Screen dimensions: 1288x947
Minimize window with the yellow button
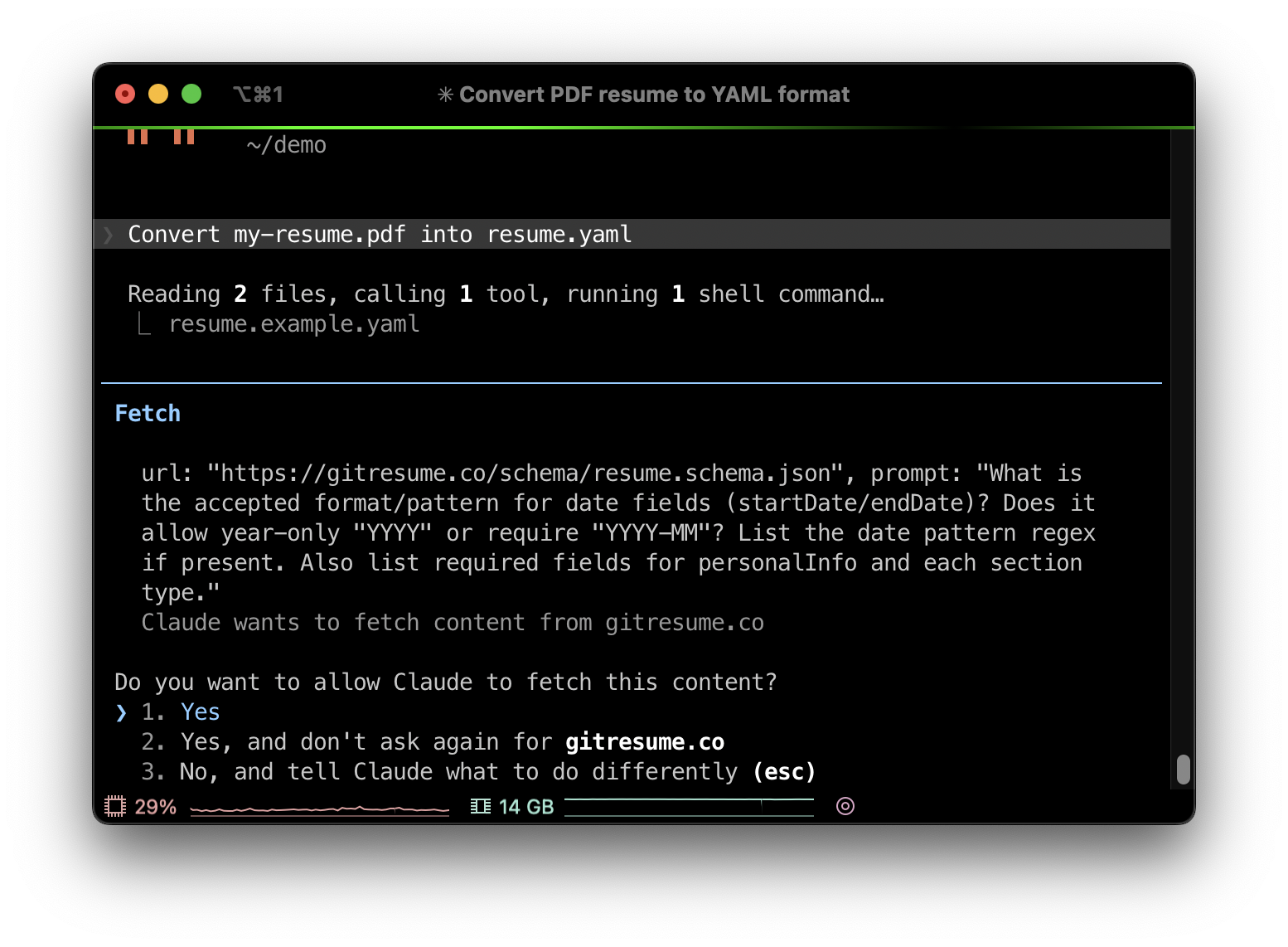click(x=158, y=94)
